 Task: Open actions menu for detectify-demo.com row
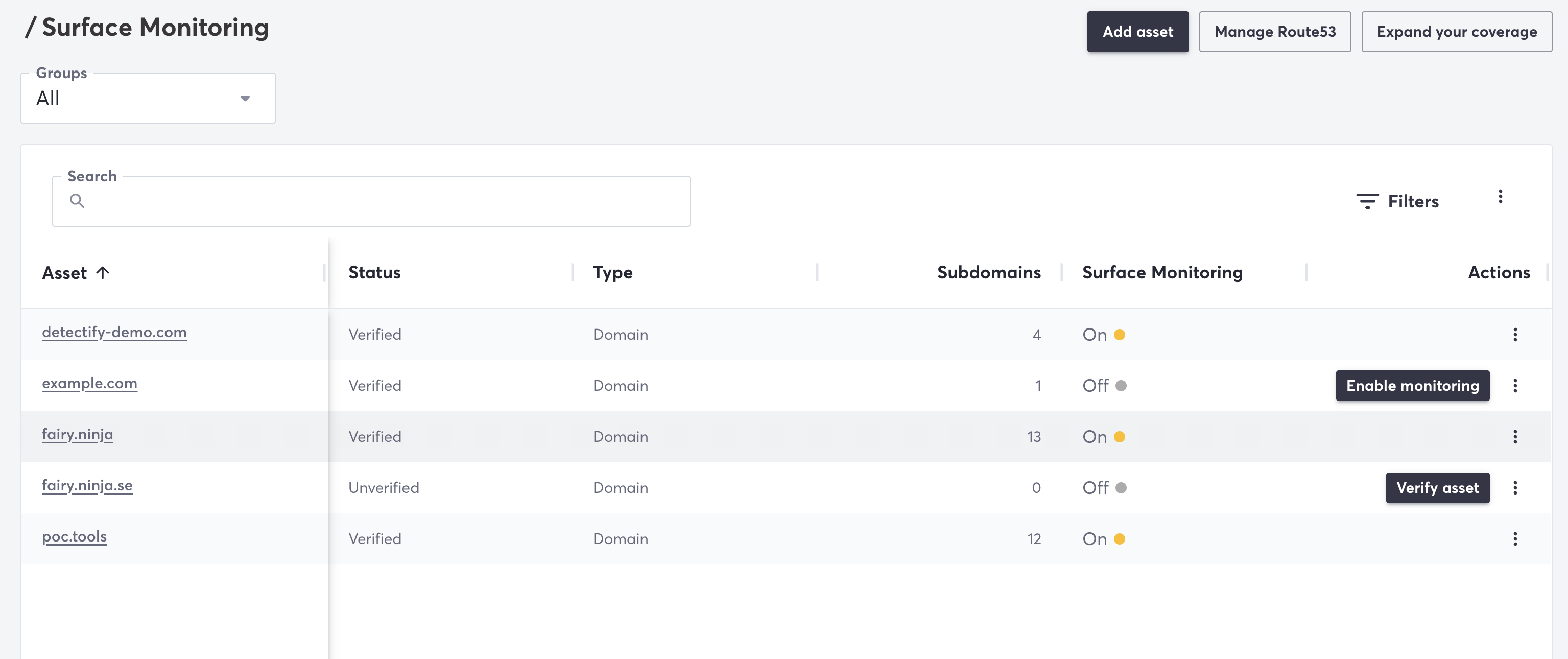(1514, 335)
